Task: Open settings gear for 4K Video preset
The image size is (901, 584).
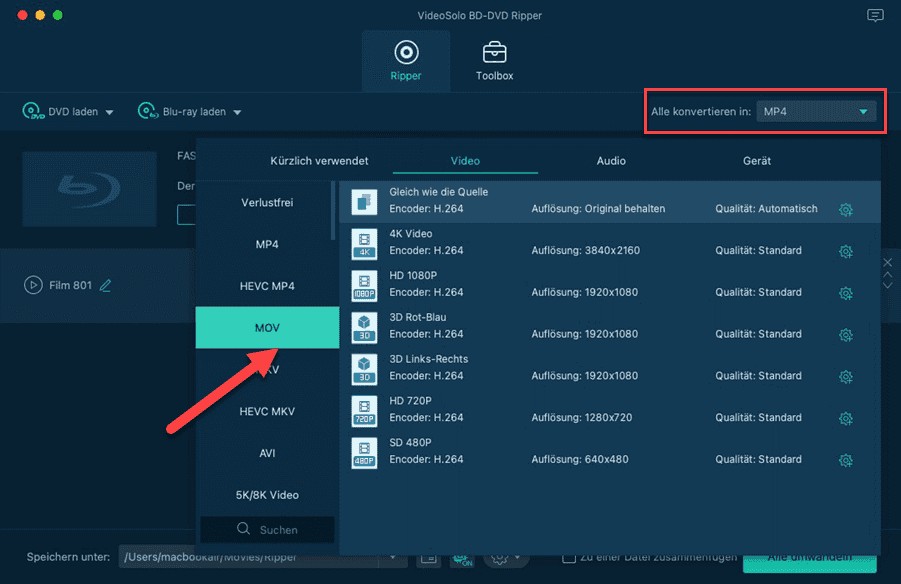Action: point(845,251)
